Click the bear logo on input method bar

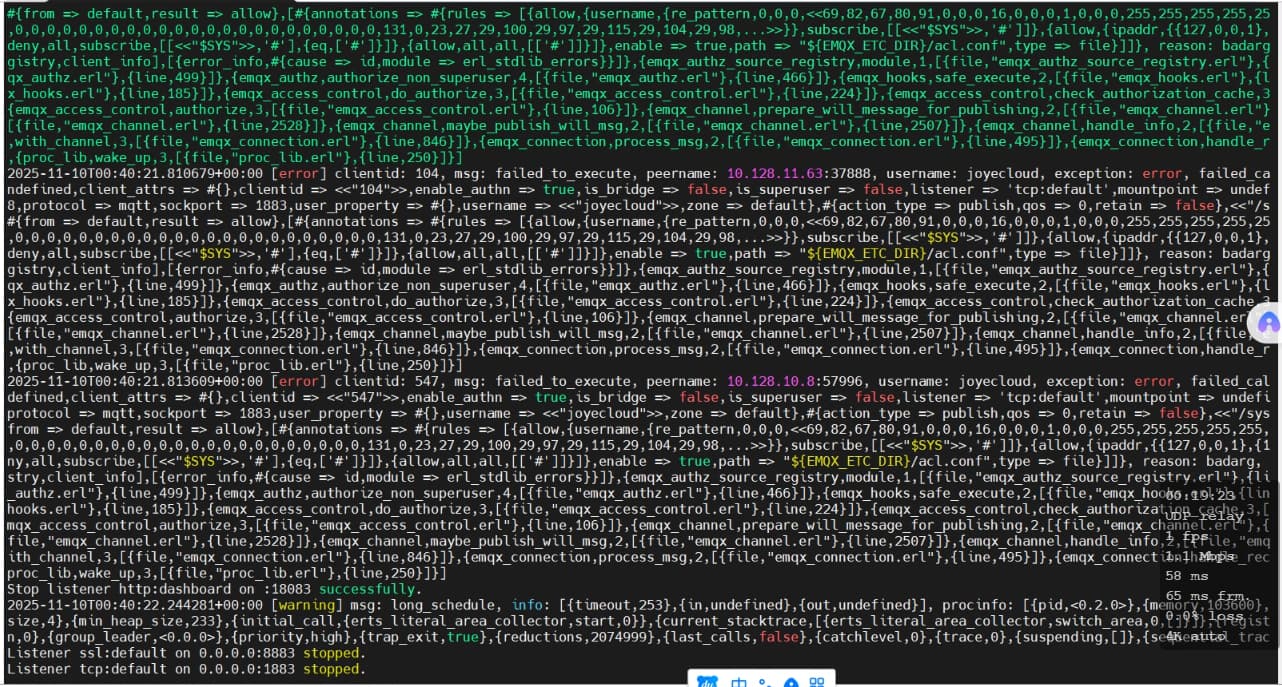(708, 682)
